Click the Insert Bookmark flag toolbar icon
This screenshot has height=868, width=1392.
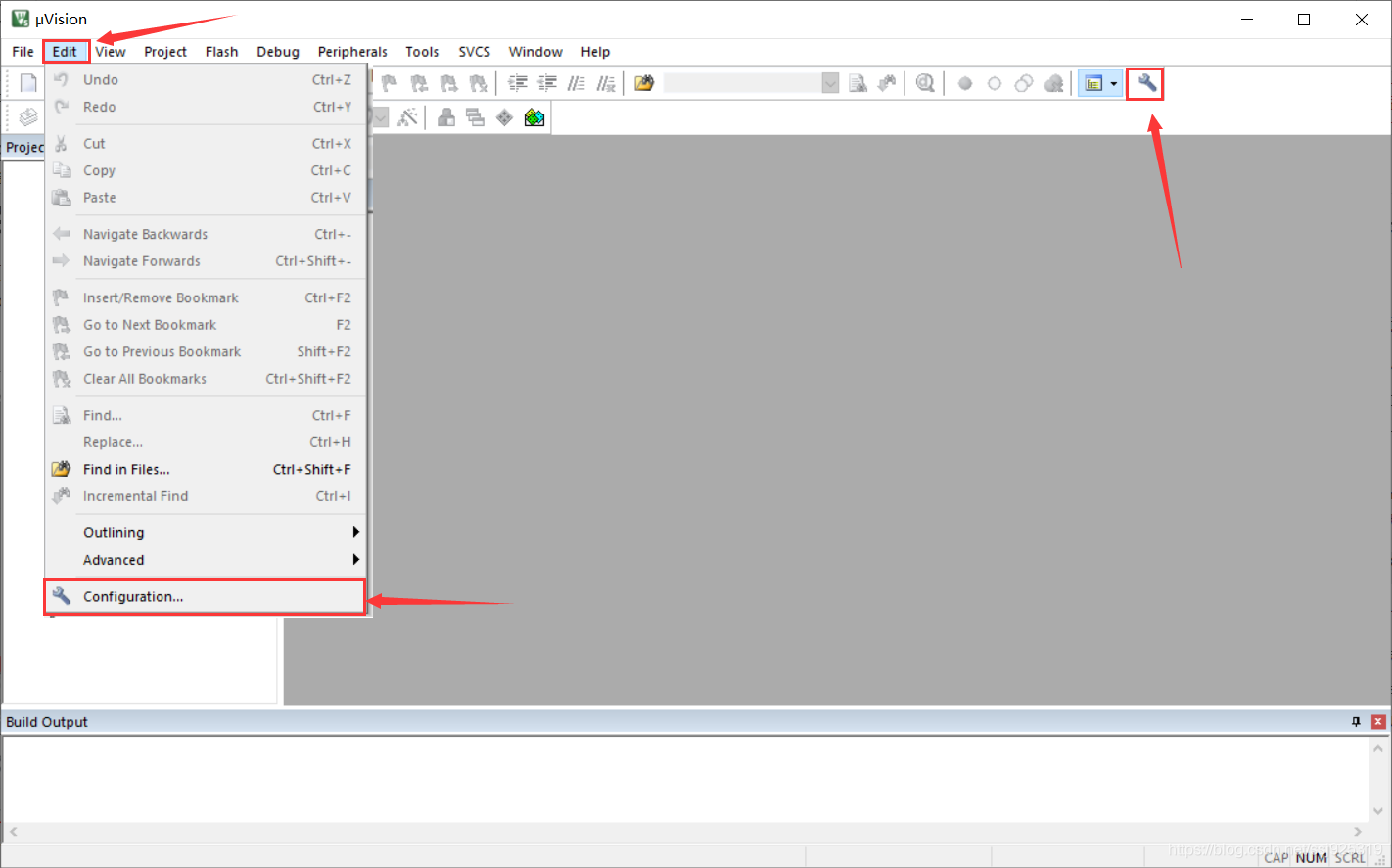point(390,83)
